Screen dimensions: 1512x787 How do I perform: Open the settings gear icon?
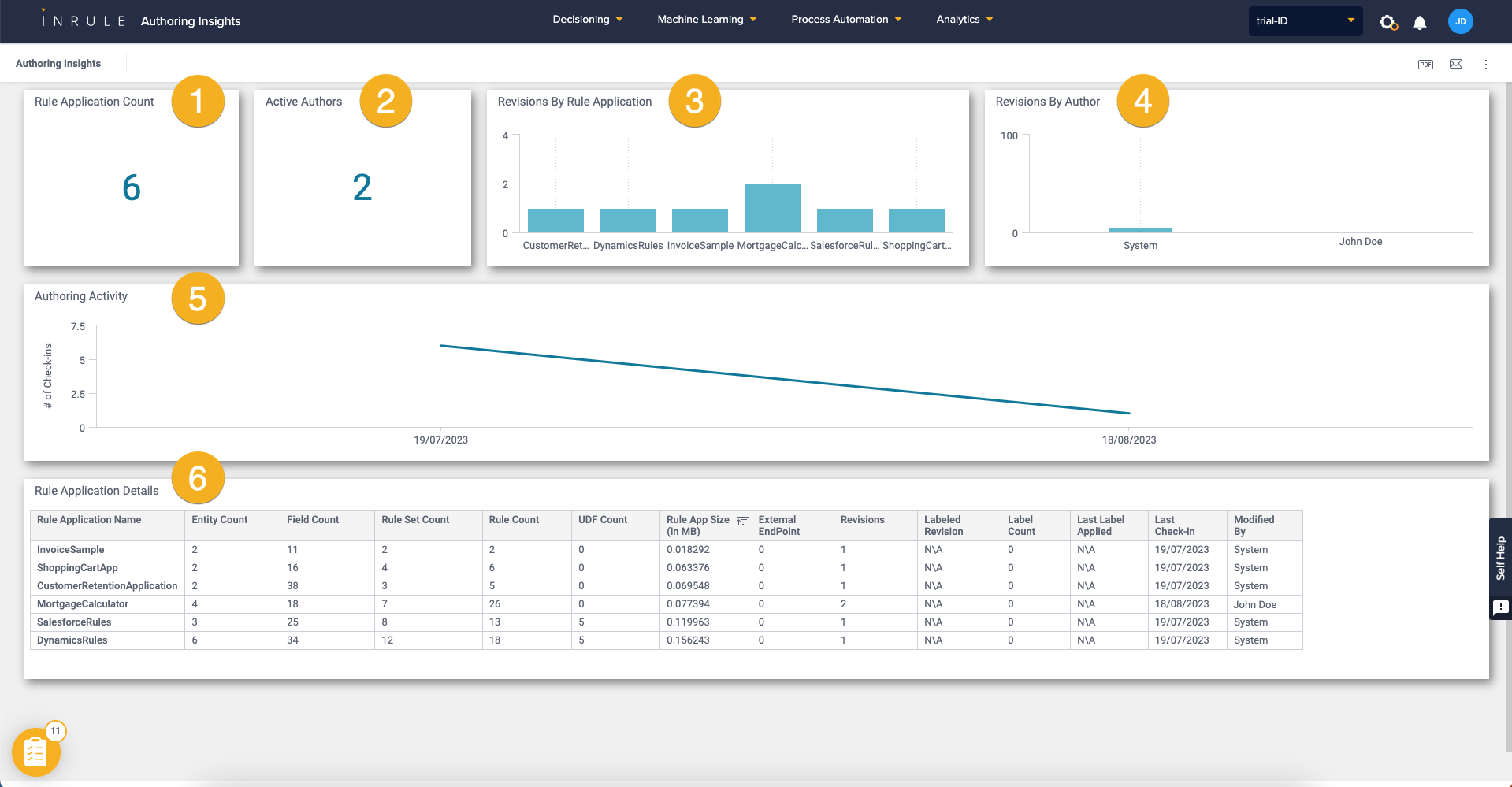[x=1387, y=21]
